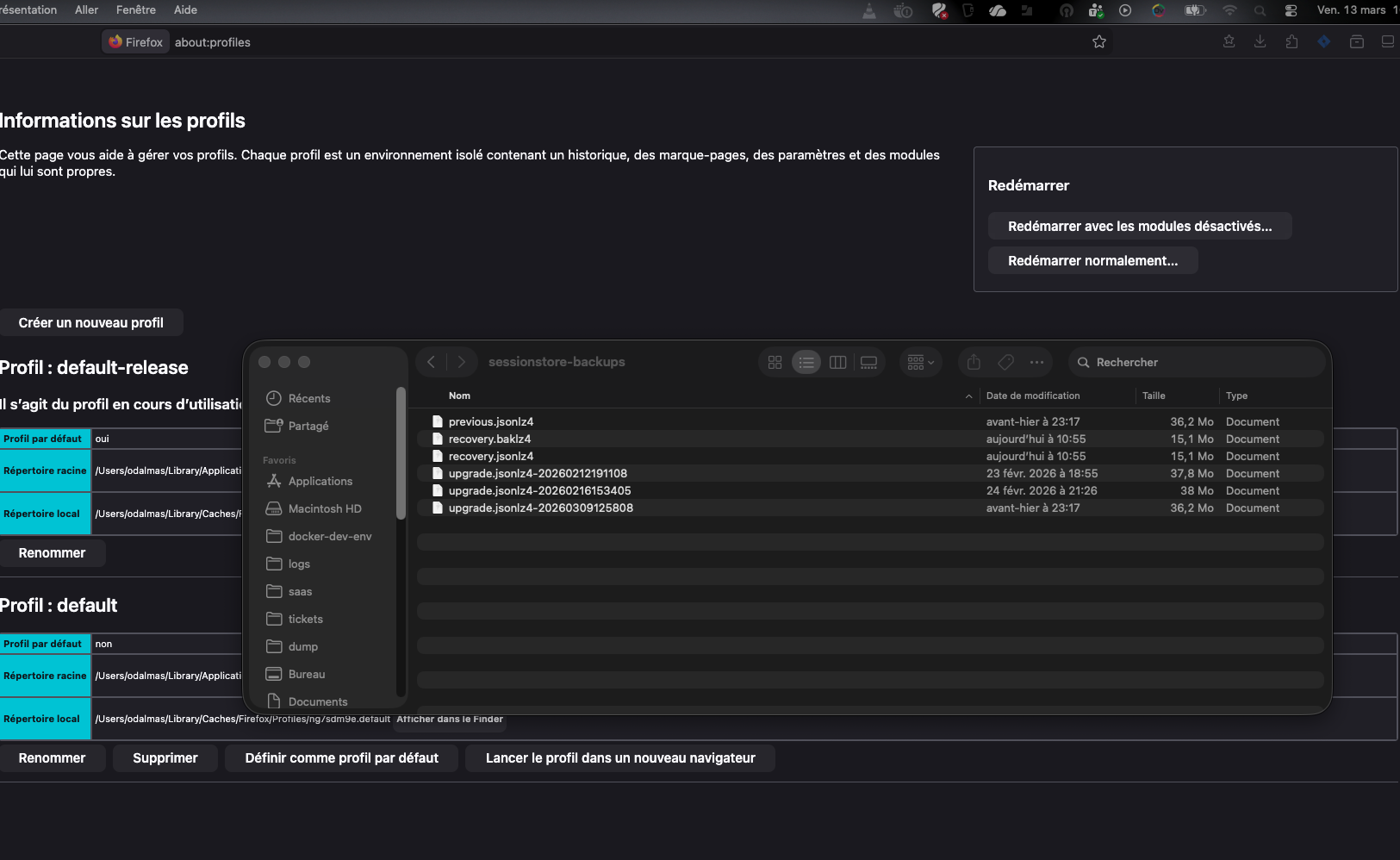This screenshot has width=1400, height=860.
Task: Open the Aide menu
Action: pyautogui.click(x=185, y=10)
